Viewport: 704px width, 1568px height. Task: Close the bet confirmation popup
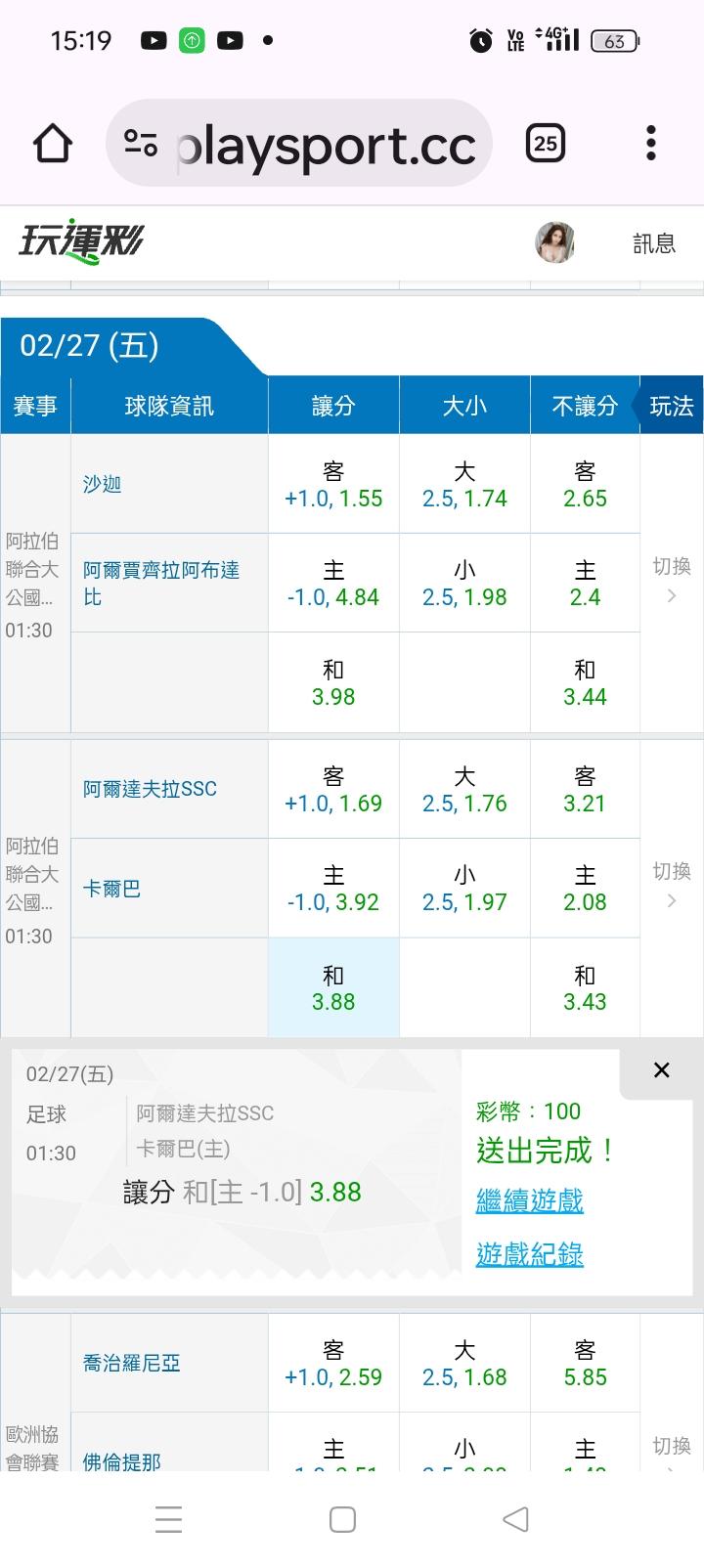[x=661, y=1070]
